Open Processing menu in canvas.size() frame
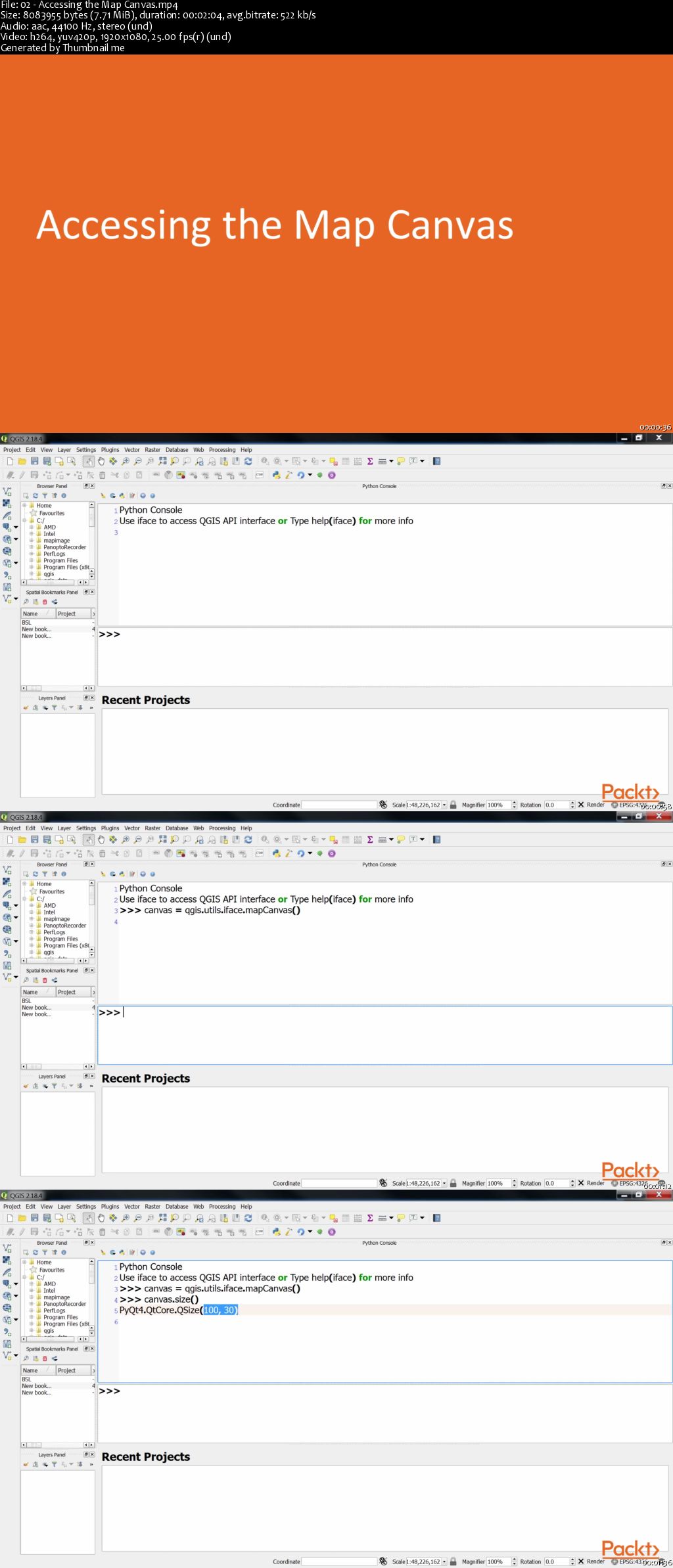The height and width of the screenshot is (1568, 673). [x=222, y=1207]
